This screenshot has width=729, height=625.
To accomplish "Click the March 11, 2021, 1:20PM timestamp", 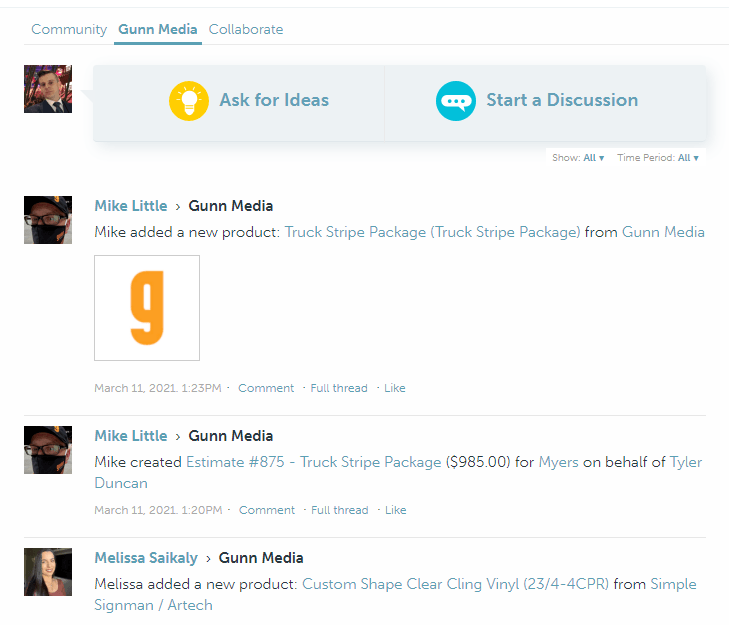I will point(158,510).
